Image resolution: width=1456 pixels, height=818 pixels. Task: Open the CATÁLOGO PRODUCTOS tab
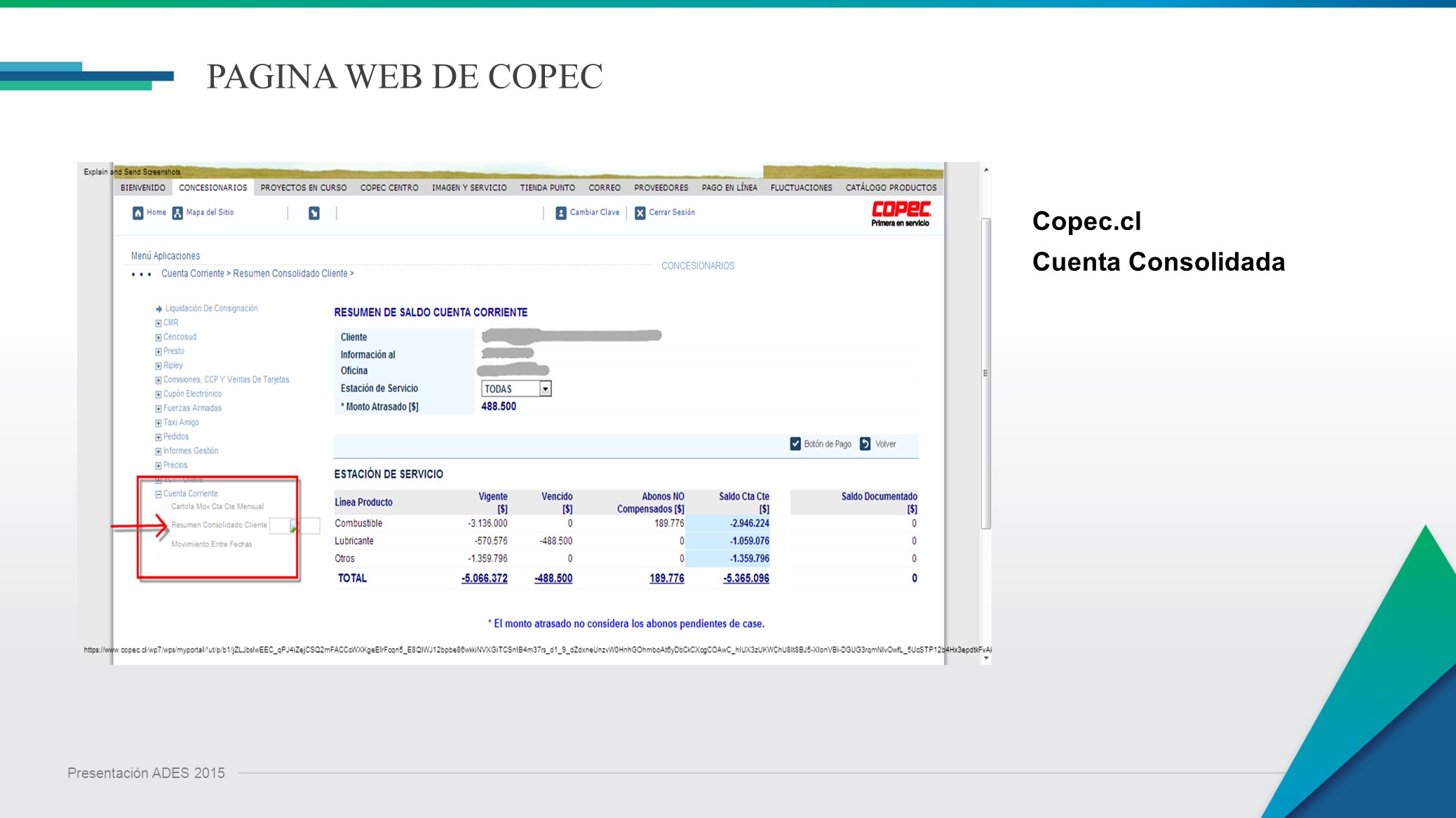891,188
